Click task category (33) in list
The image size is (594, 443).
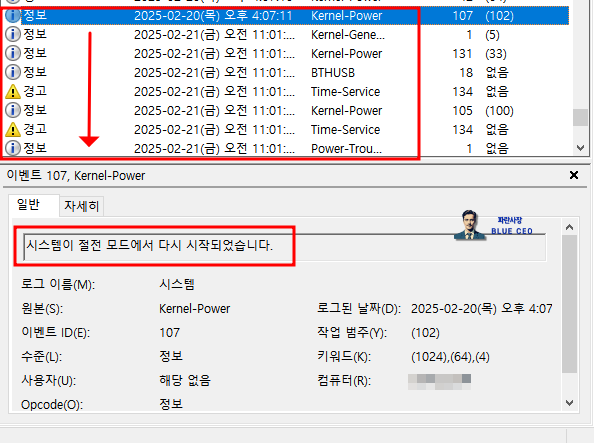point(496,54)
